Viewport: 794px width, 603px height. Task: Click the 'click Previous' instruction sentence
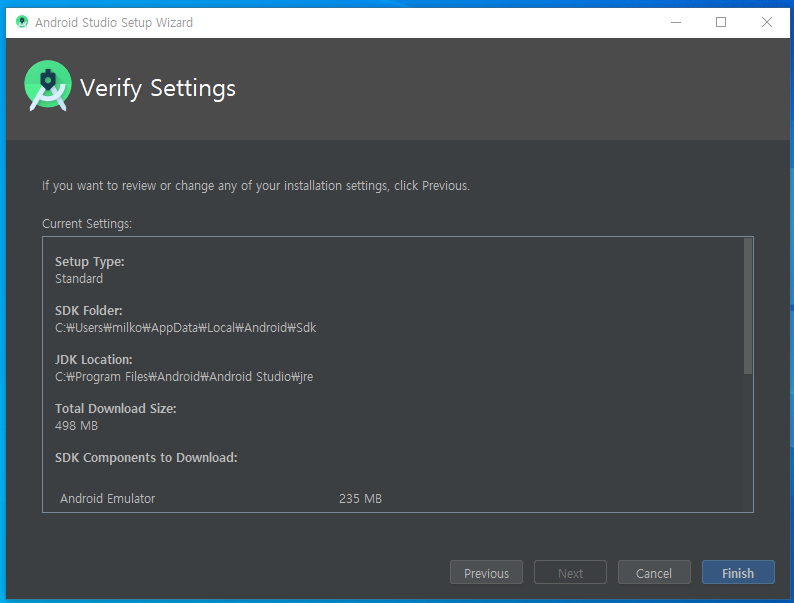256,186
